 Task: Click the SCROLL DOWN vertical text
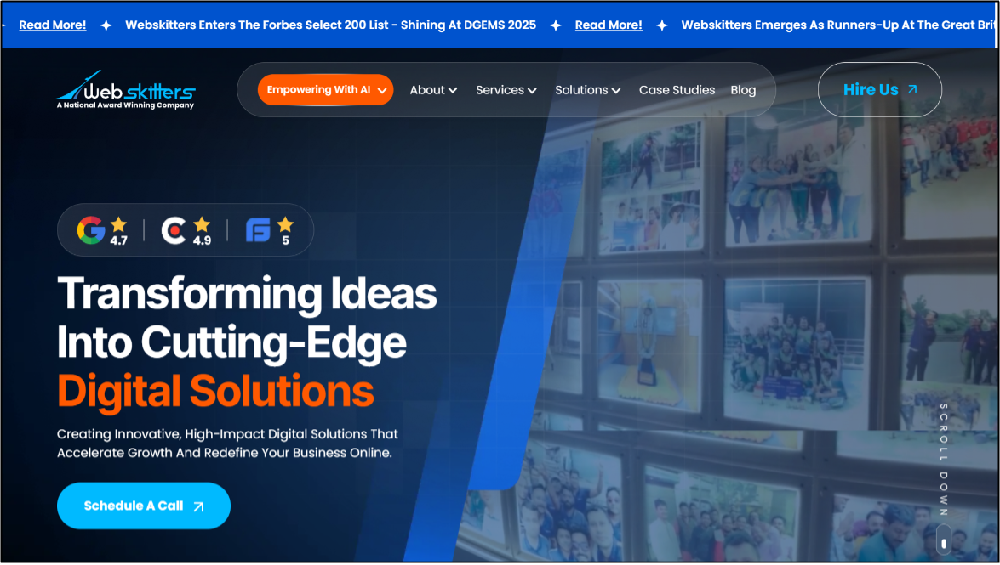[x=942, y=460]
